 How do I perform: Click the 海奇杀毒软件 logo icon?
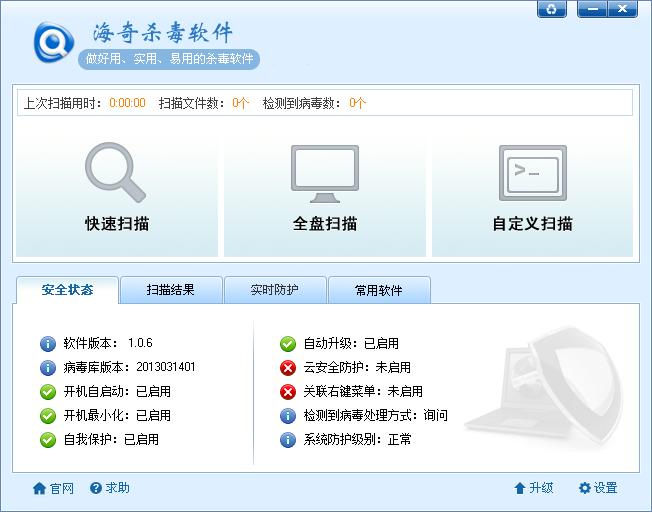click(x=54, y=42)
